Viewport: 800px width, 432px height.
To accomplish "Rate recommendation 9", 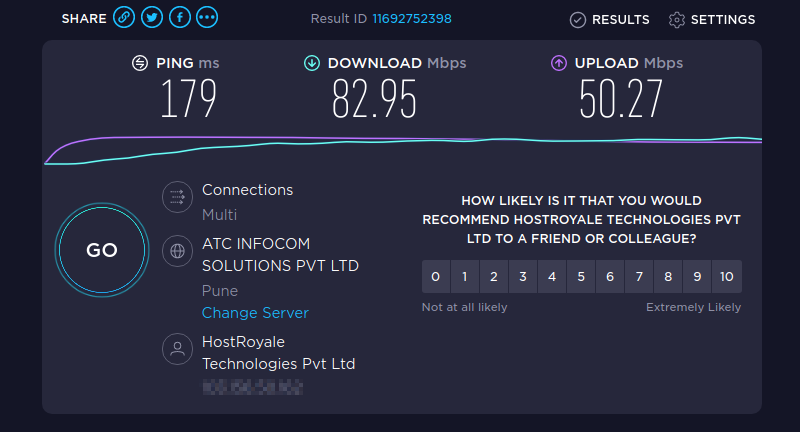I will tap(697, 276).
